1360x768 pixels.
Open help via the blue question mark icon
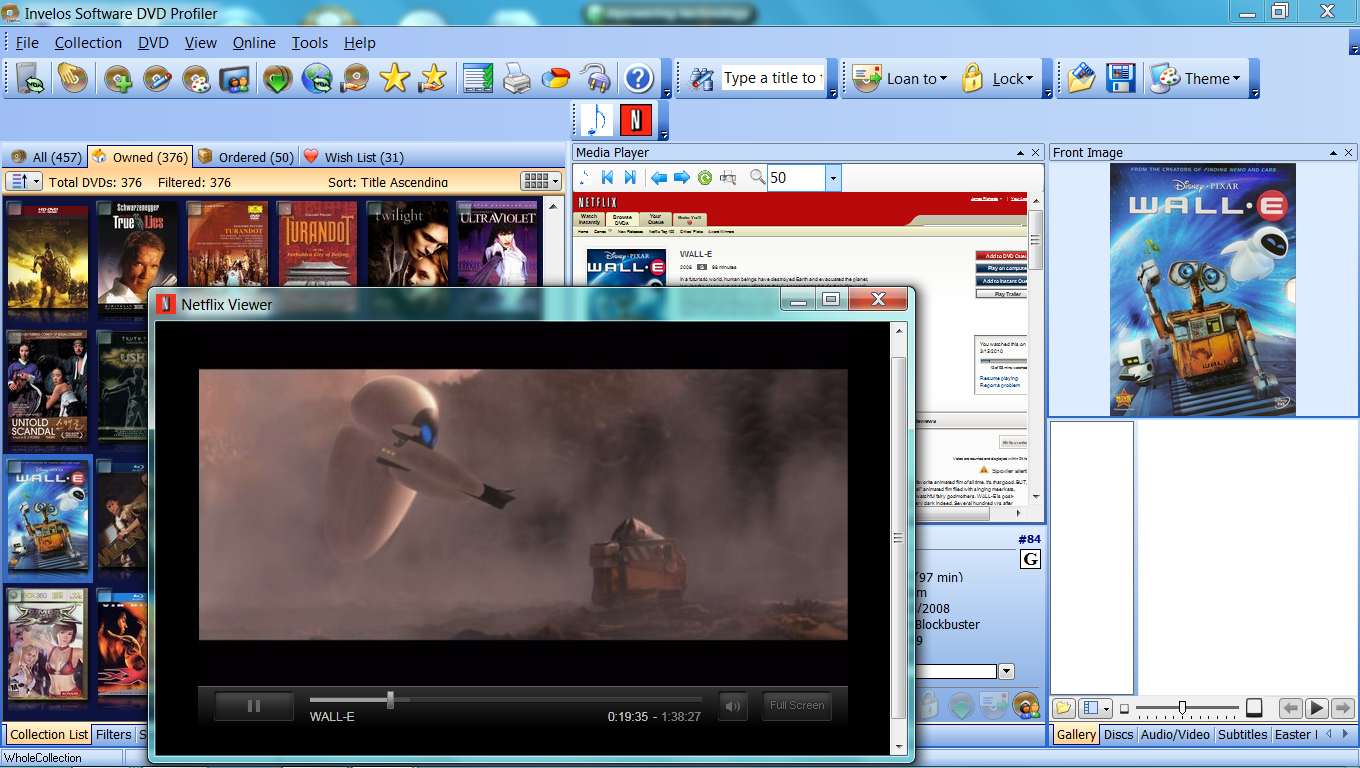click(638, 78)
